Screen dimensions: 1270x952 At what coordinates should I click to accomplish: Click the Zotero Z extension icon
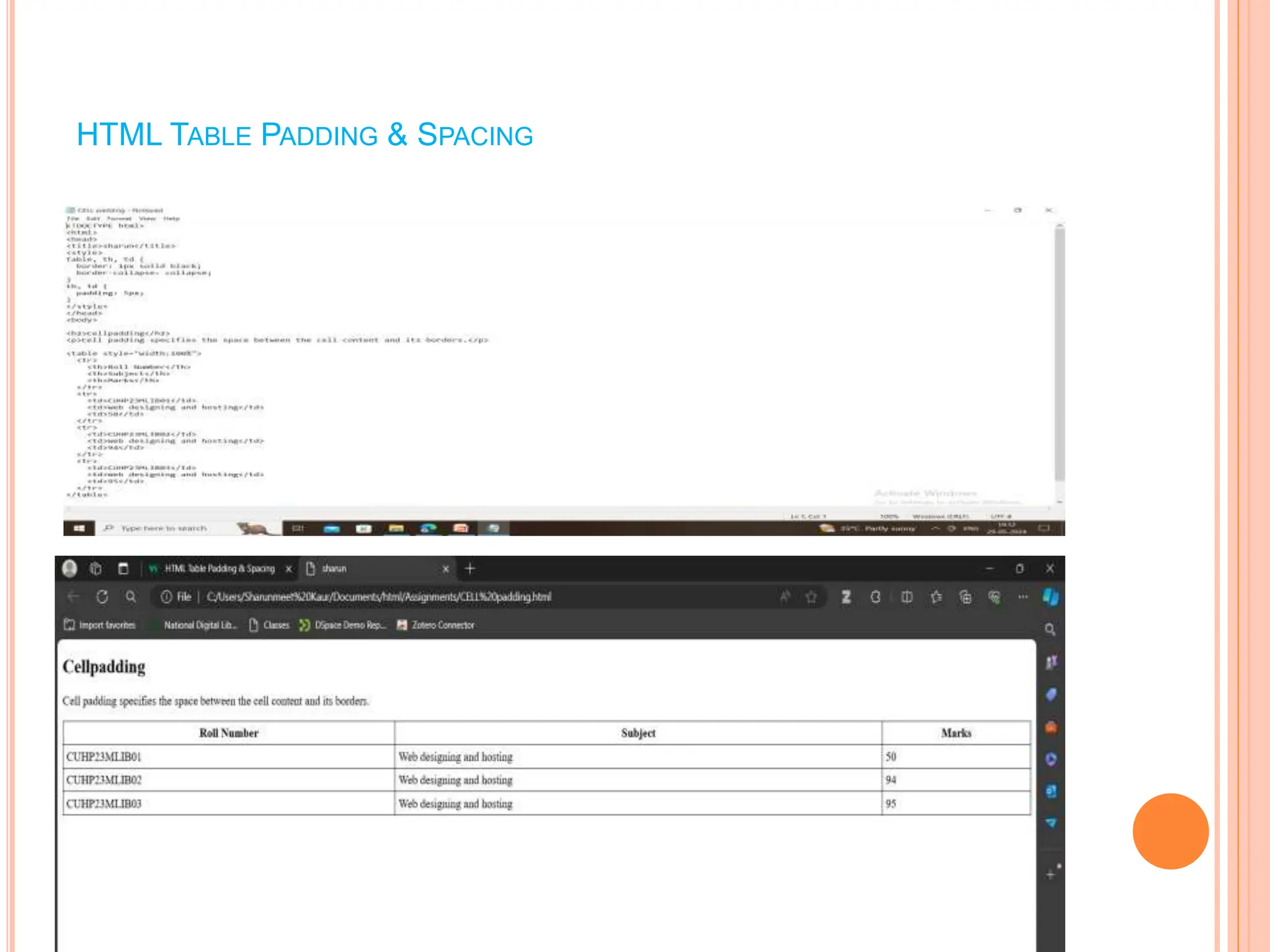[x=846, y=596]
